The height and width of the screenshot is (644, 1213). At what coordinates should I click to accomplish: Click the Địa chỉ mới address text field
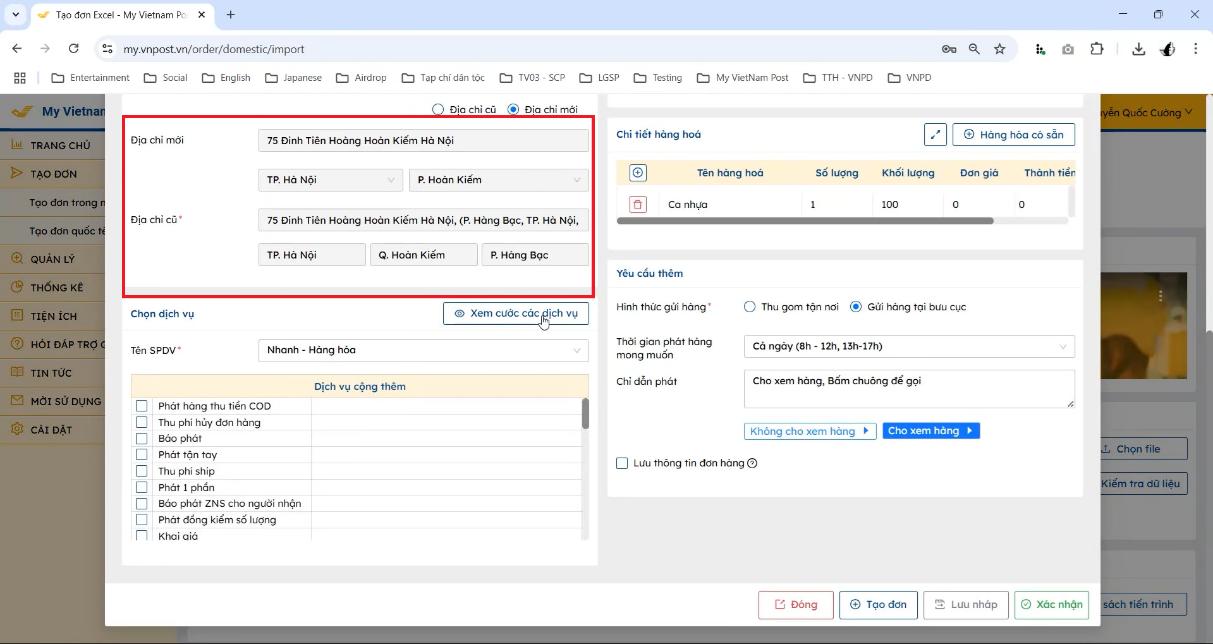[423, 140]
